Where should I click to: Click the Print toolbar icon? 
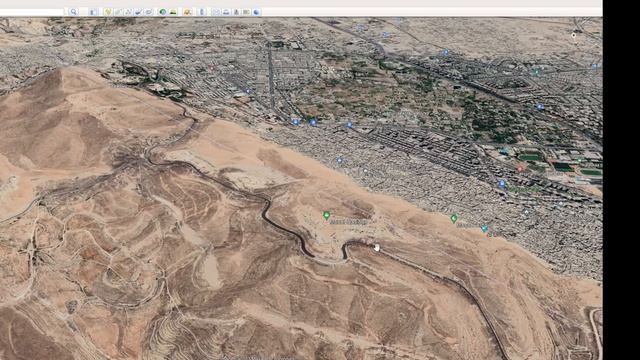(226, 12)
